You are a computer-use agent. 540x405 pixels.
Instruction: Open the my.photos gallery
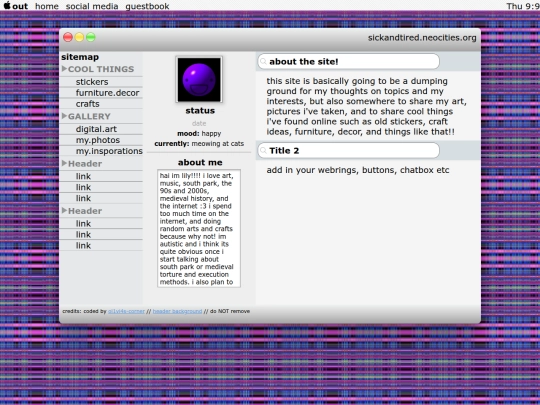(98, 140)
